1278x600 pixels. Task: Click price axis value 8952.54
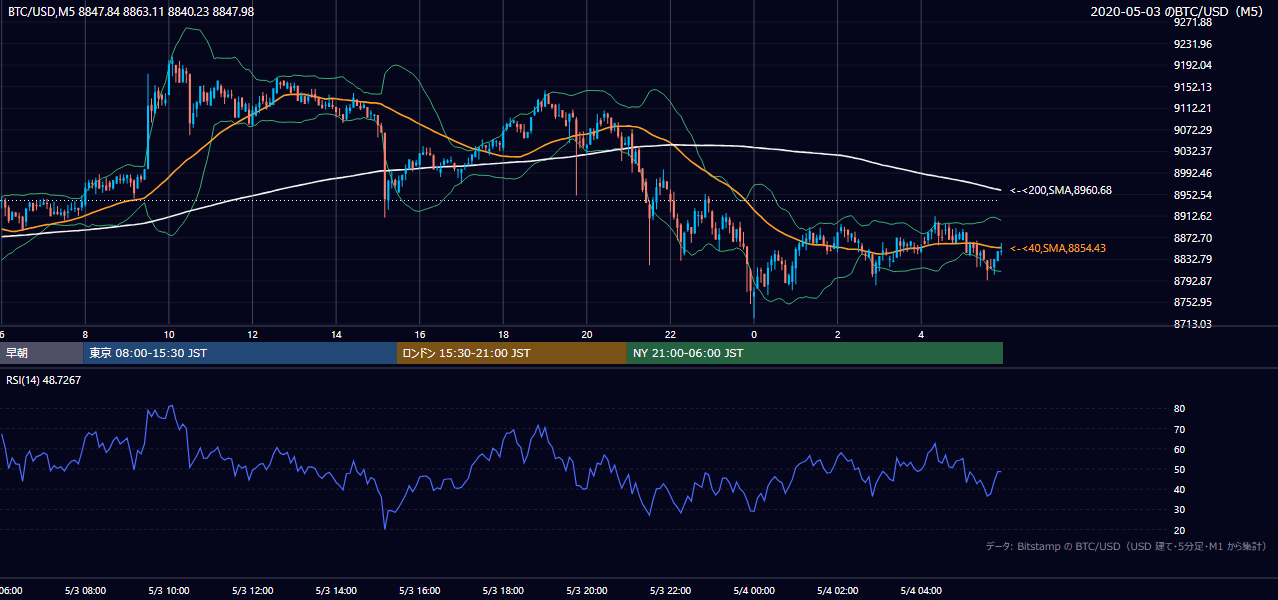pyautogui.click(x=1193, y=195)
